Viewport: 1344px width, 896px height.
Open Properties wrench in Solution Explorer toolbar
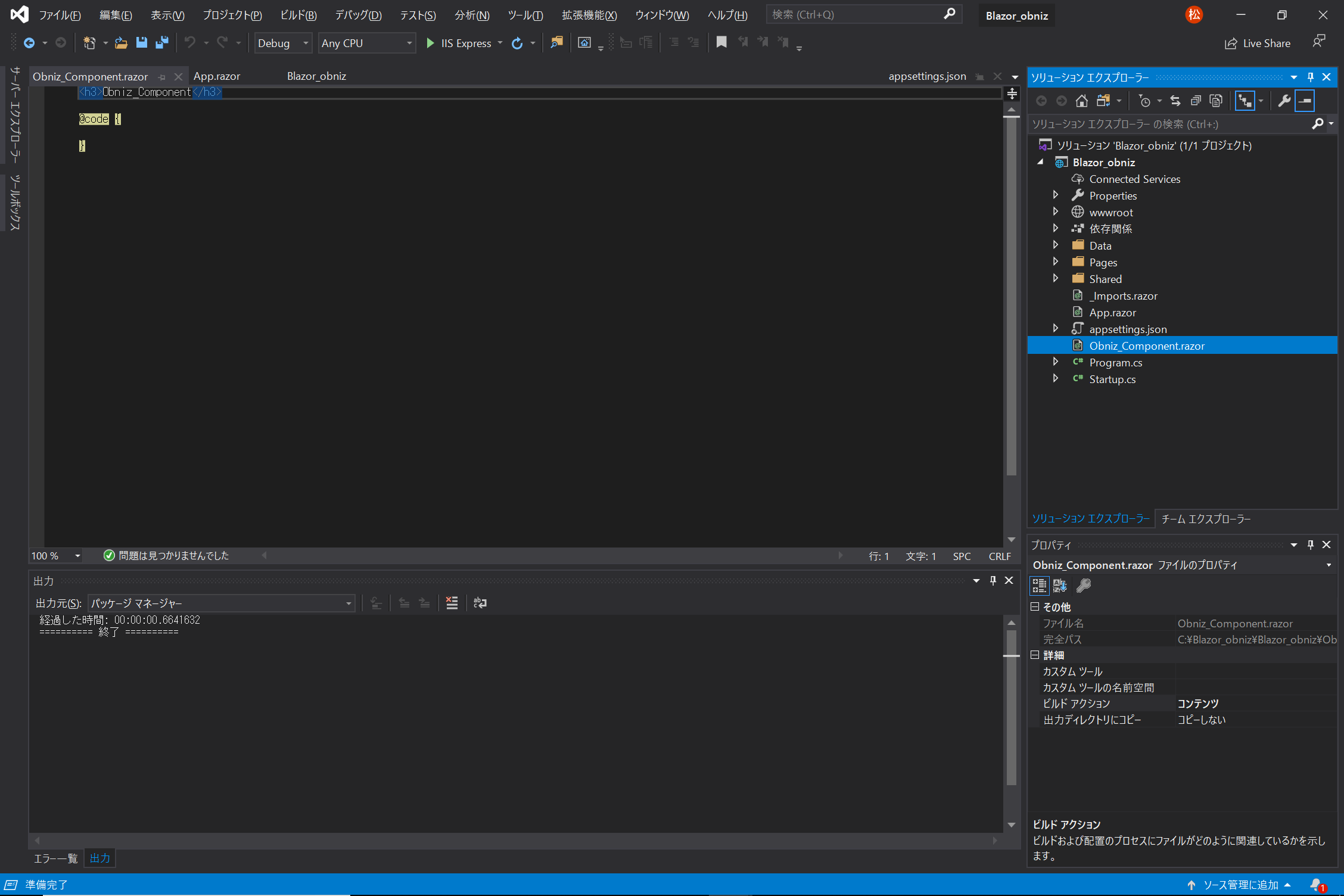coord(1284,101)
